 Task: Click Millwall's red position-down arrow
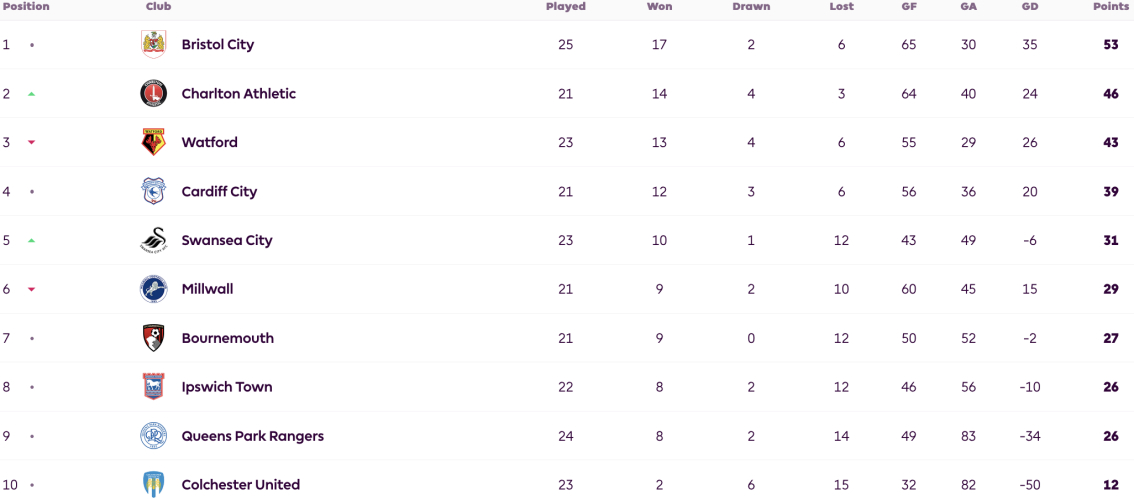point(31,289)
